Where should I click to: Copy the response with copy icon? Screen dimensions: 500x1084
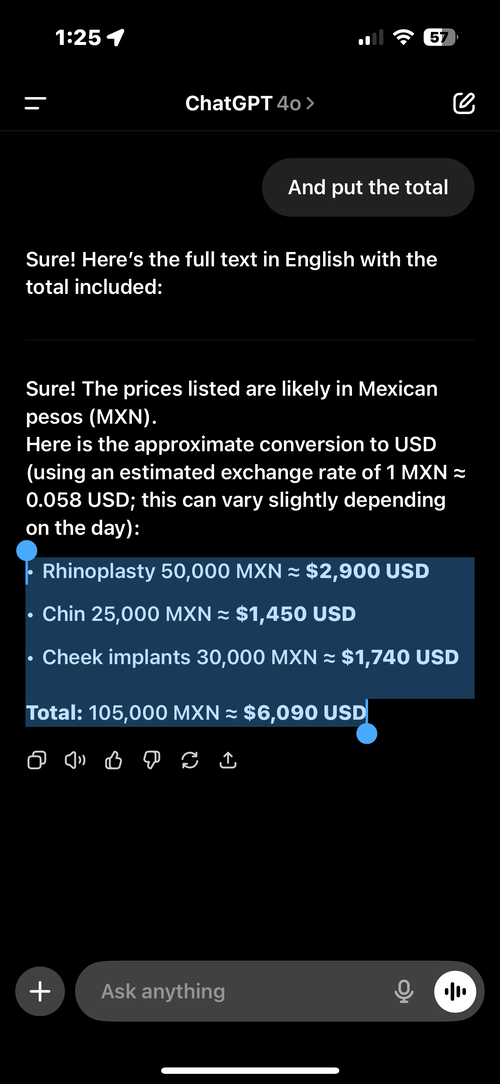point(37,761)
